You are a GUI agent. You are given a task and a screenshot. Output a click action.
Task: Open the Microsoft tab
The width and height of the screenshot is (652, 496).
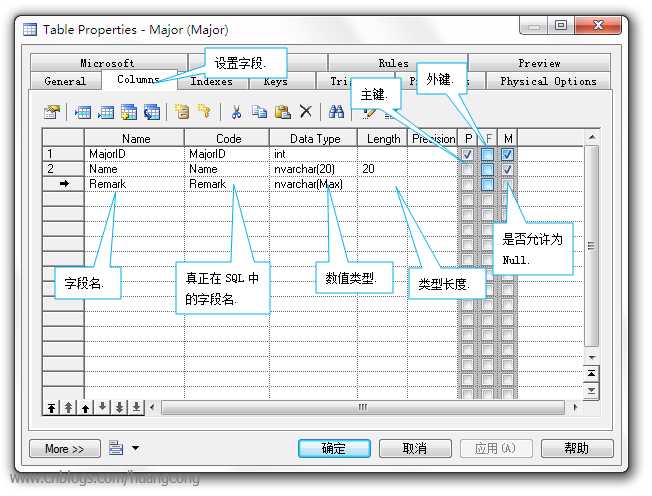(x=107, y=63)
